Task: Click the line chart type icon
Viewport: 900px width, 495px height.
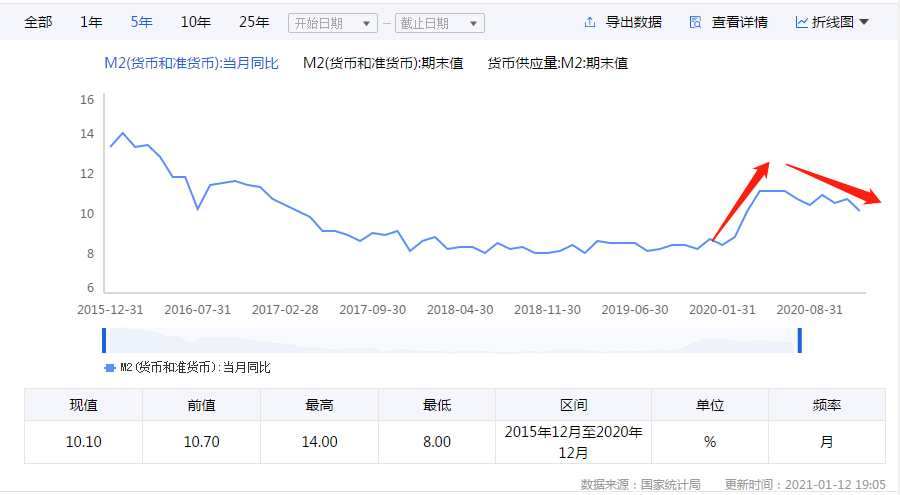Action: pos(802,22)
